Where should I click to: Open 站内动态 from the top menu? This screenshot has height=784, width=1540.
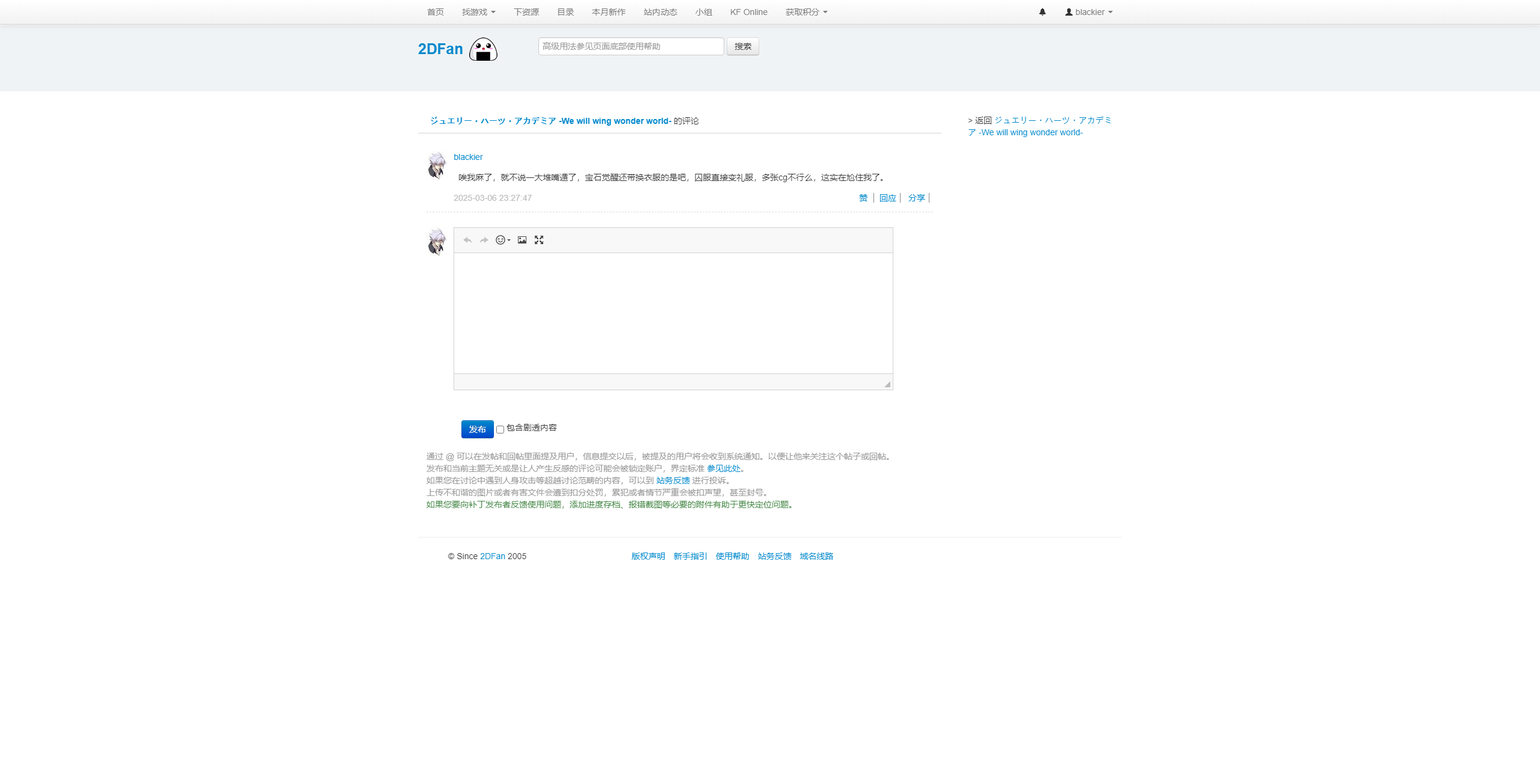pyautogui.click(x=660, y=12)
